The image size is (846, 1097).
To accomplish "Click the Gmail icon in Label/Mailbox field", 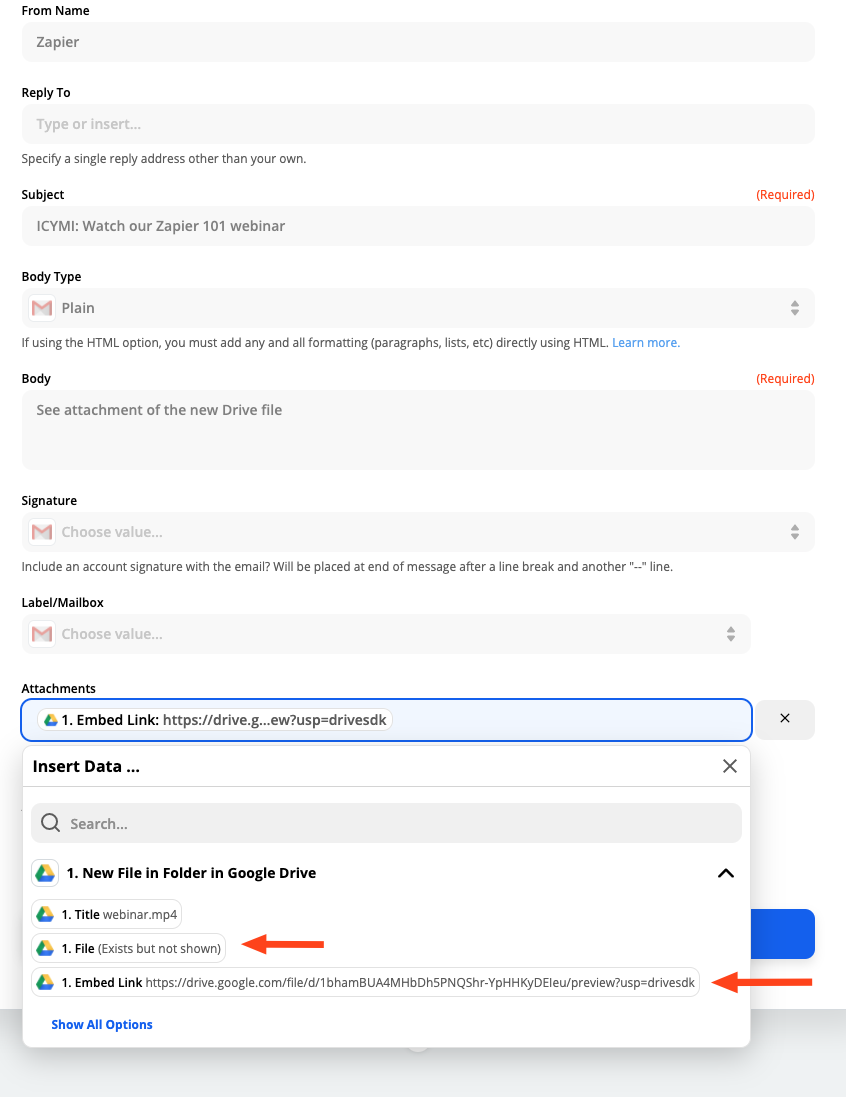I will click(x=42, y=634).
